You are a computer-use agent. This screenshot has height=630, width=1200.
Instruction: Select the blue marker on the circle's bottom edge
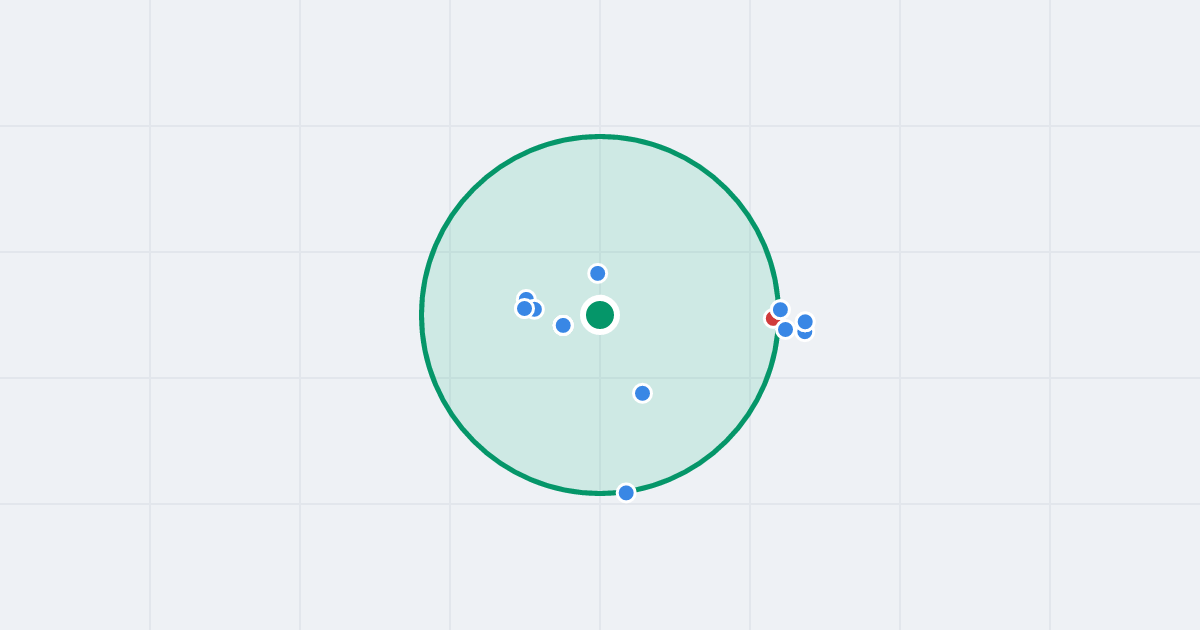coord(626,493)
